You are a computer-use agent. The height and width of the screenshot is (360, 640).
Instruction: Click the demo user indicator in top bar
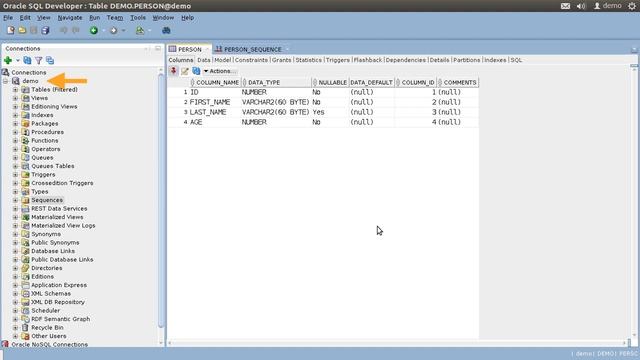coord(608,6)
